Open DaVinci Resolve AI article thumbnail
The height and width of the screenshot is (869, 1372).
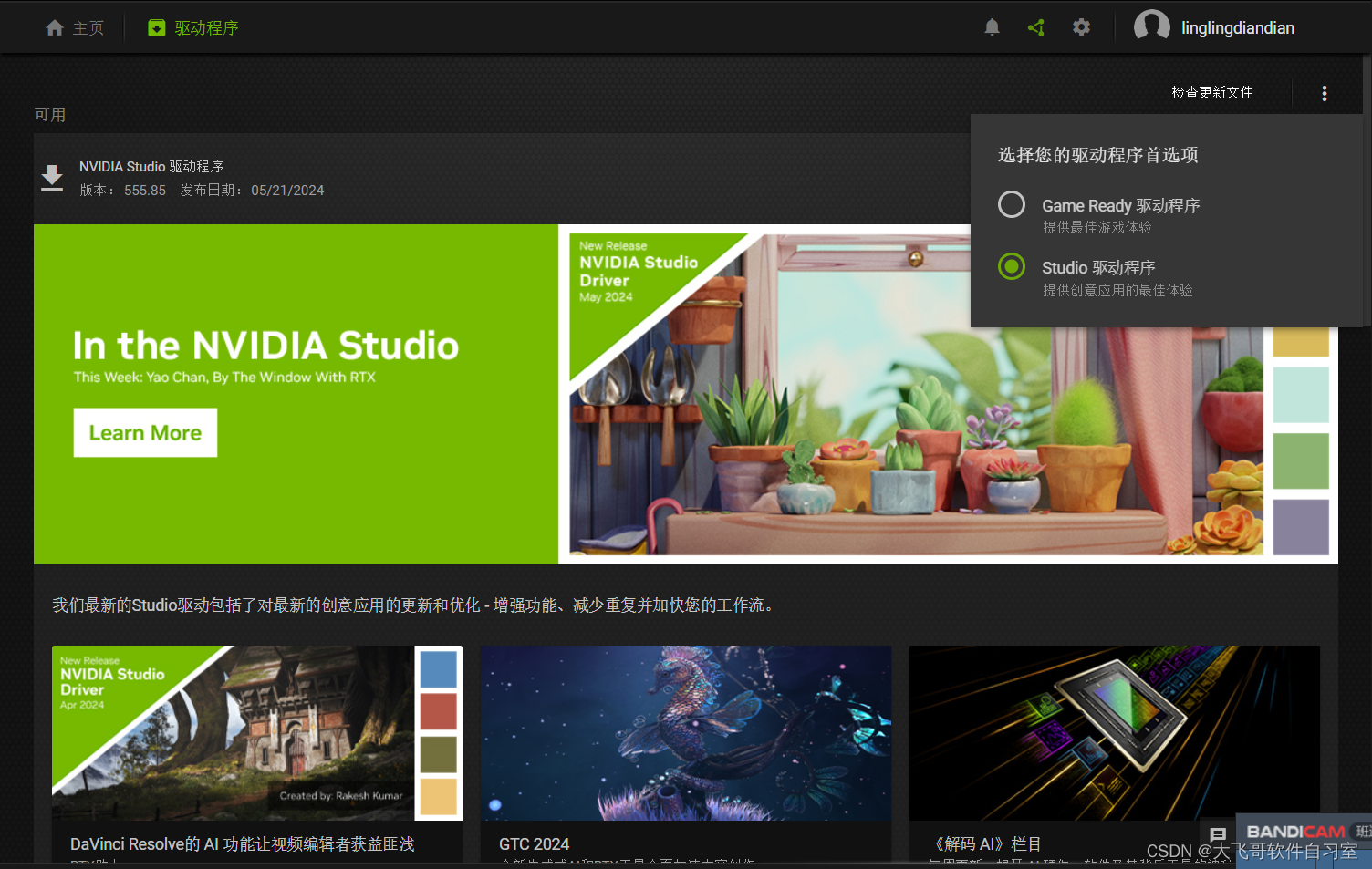pyautogui.click(x=257, y=733)
